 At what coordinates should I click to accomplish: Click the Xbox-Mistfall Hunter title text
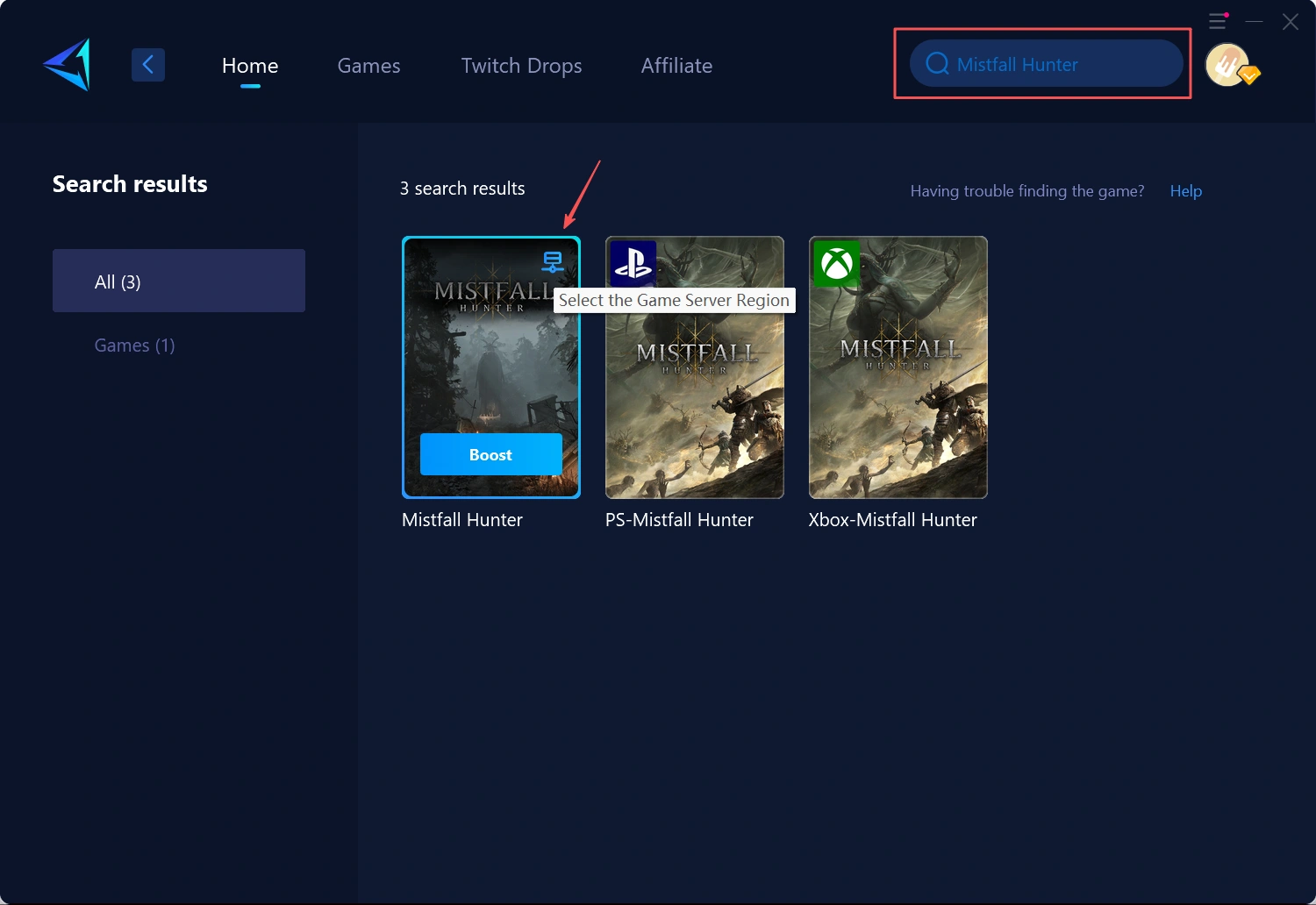893,520
